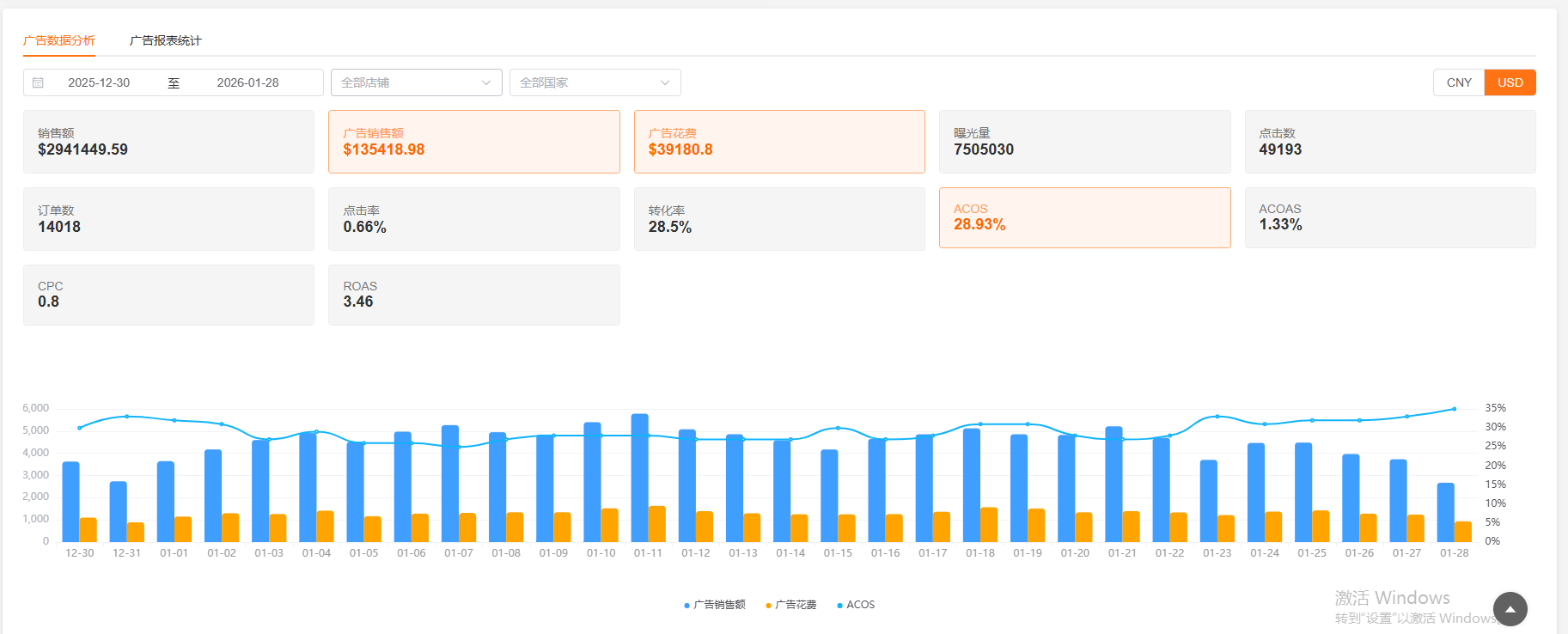Click the end date 2026-01-28 field
The image size is (1568, 634).
pos(247,82)
